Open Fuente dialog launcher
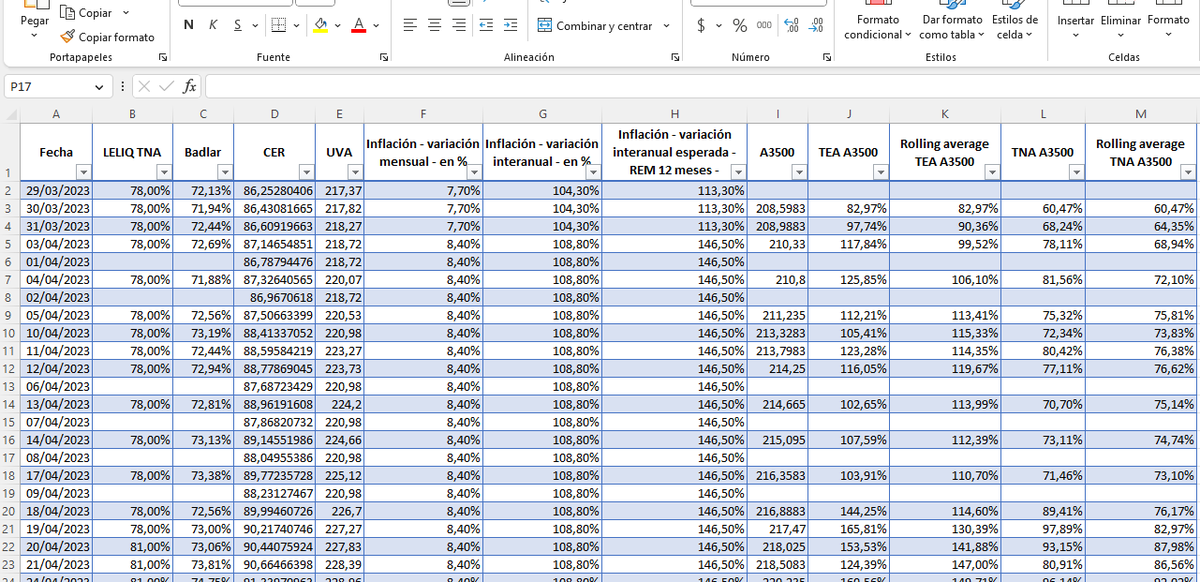The height and width of the screenshot is (582, 1200). [384, 58]
